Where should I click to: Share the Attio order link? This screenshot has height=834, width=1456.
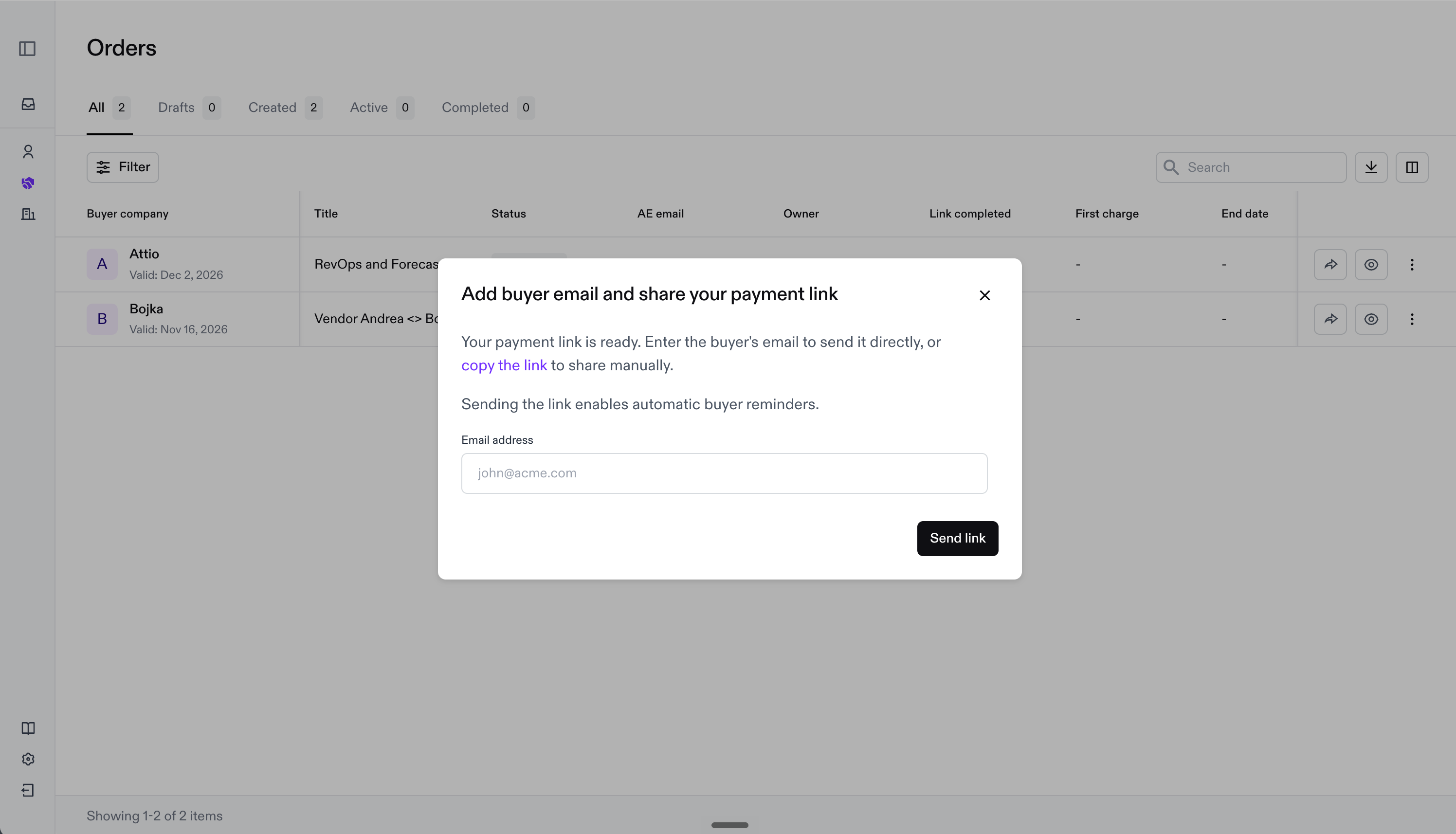pyautogui.click(x=1330, y=265)
